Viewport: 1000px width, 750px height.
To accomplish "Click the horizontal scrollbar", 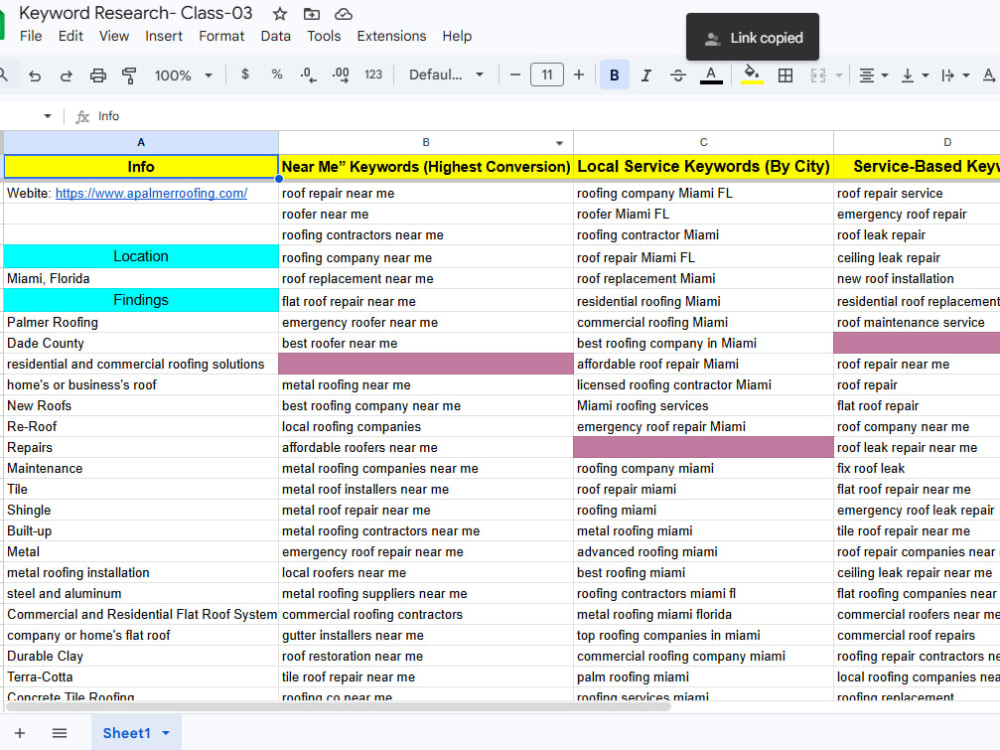I will point(338,706).
